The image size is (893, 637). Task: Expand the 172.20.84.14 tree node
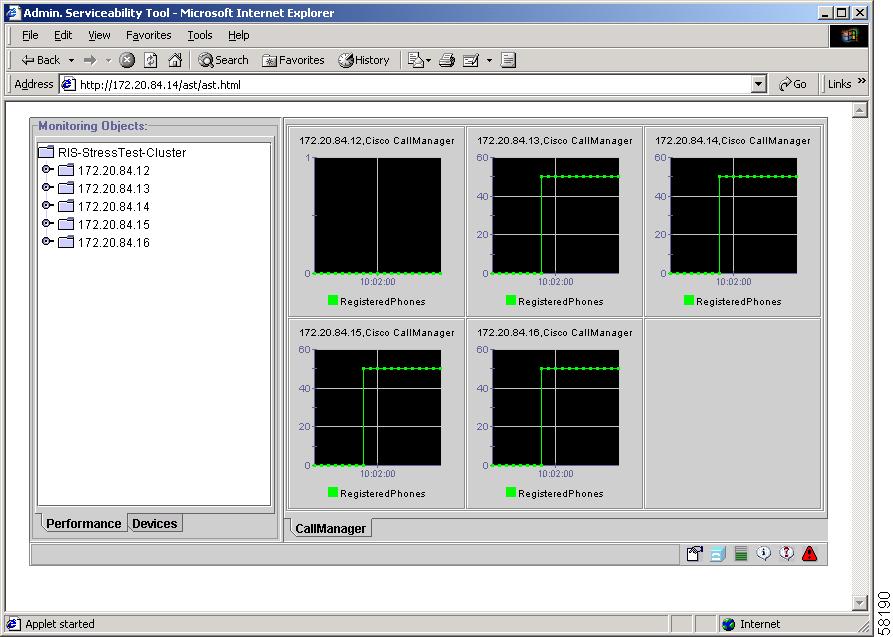(x=48, y=205)
